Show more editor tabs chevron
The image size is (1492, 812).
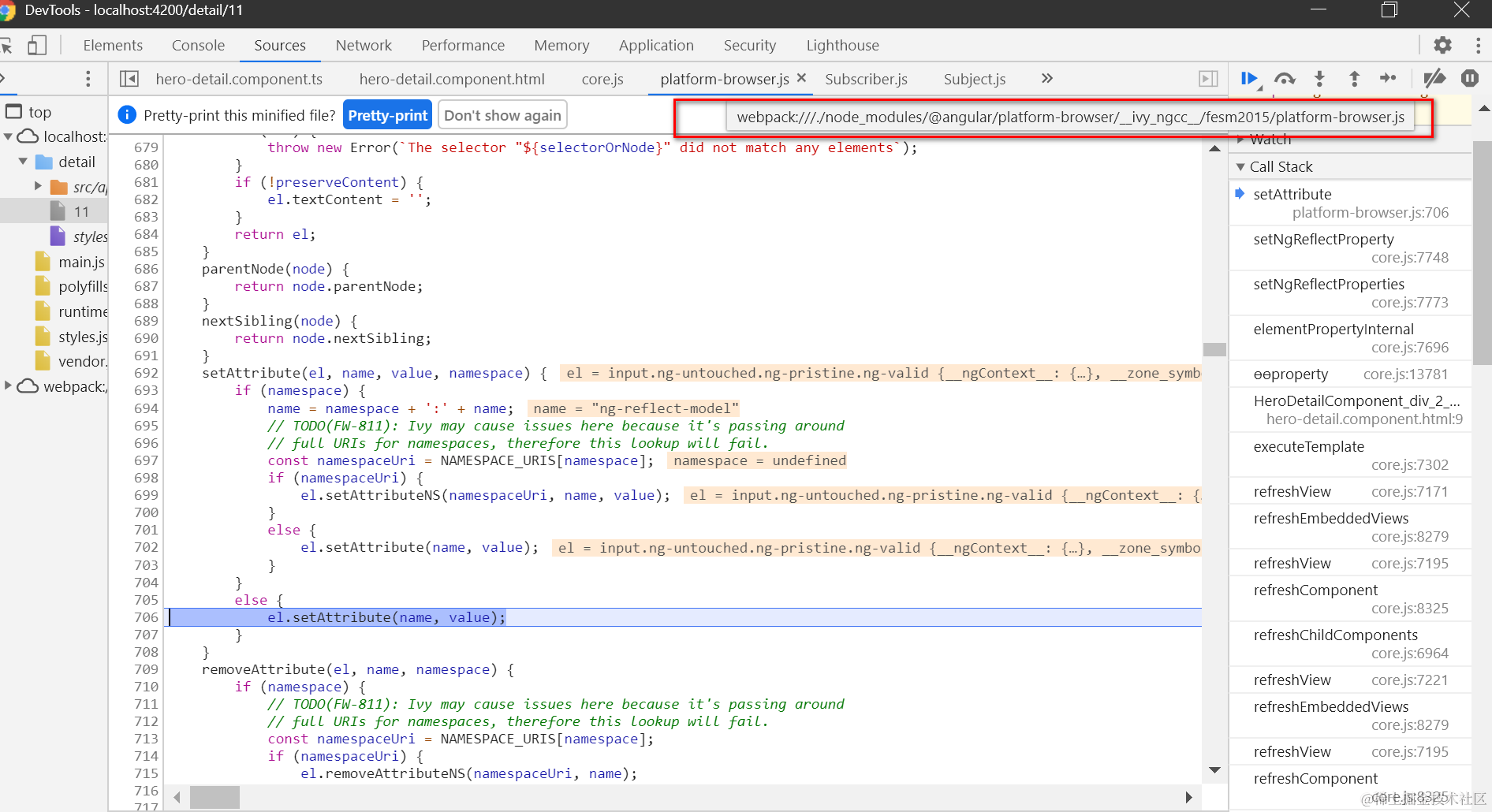tap(1046, 78)
